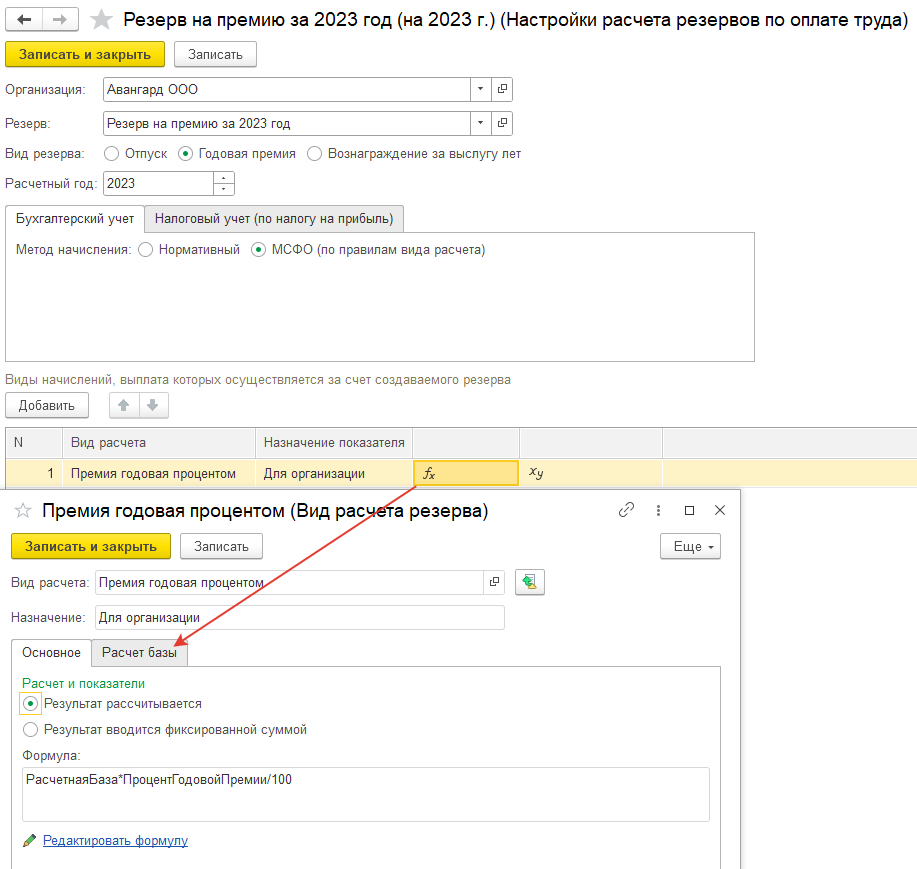The height and width of the screenshot is (869, 917).
Task: Go back with the left arrow button
Action: 24,20
